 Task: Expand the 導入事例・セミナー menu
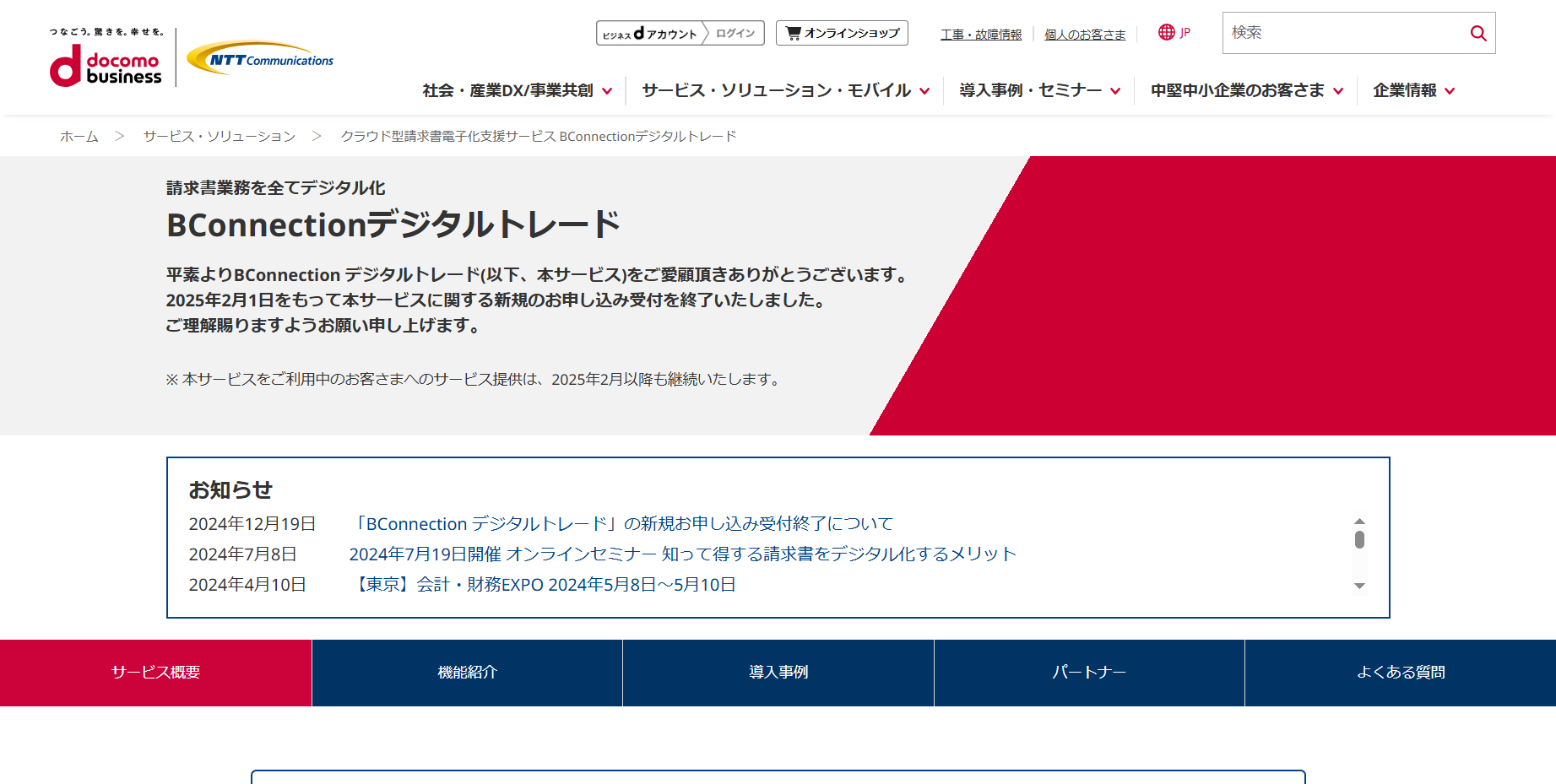point(1039,90)
